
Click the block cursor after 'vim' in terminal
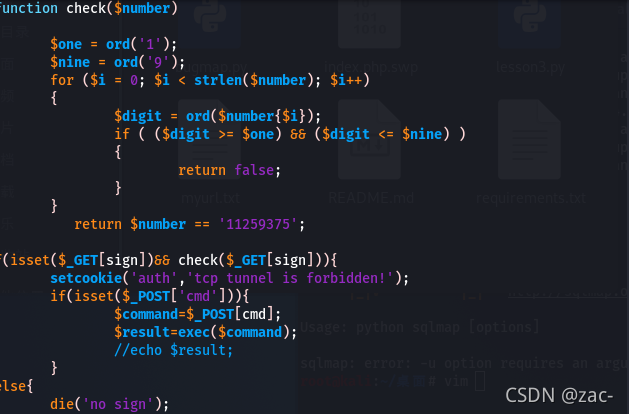point(480,381)
